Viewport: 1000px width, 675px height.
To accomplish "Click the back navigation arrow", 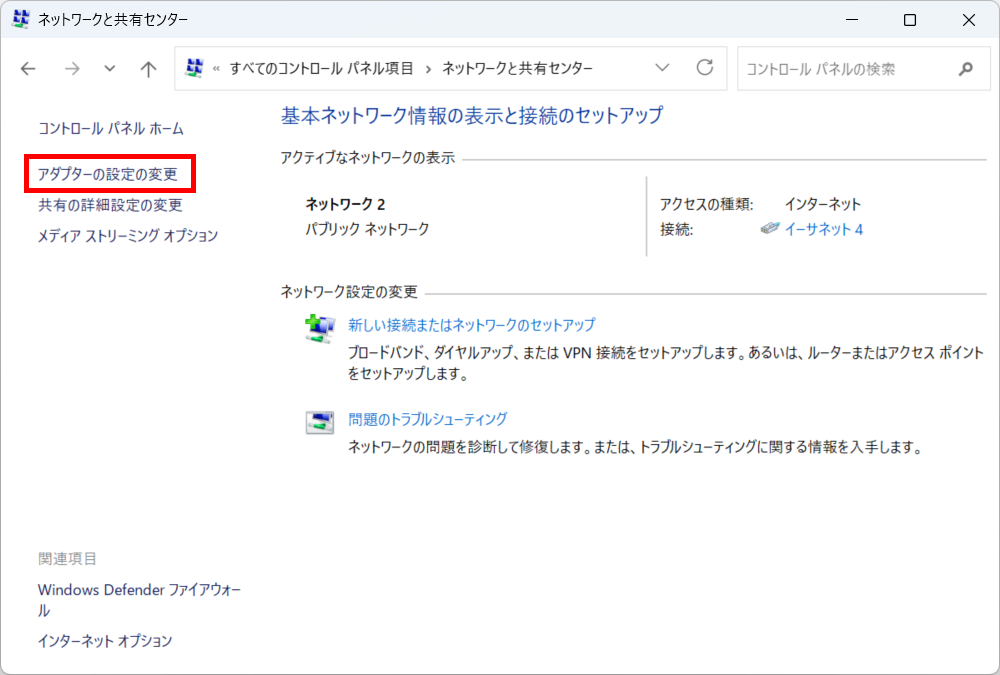I will (x=28, y=68).
